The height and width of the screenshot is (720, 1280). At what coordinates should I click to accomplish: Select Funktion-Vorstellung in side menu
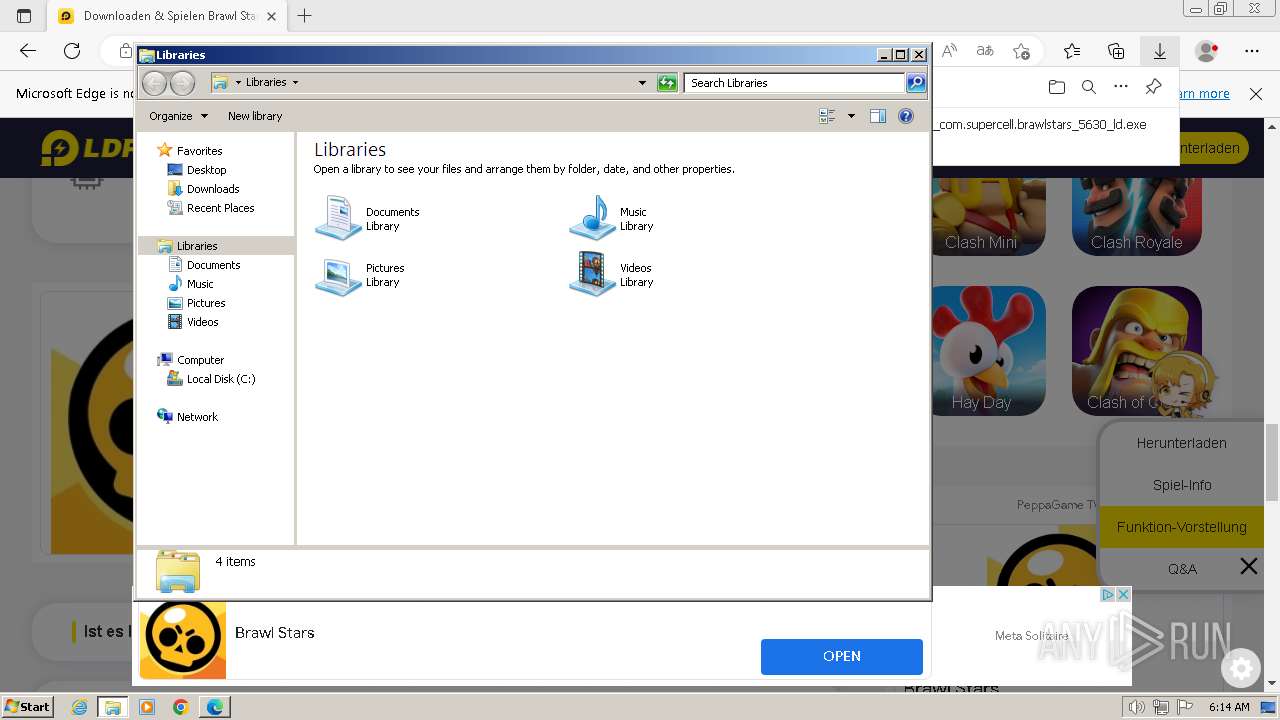[1181, 527]
